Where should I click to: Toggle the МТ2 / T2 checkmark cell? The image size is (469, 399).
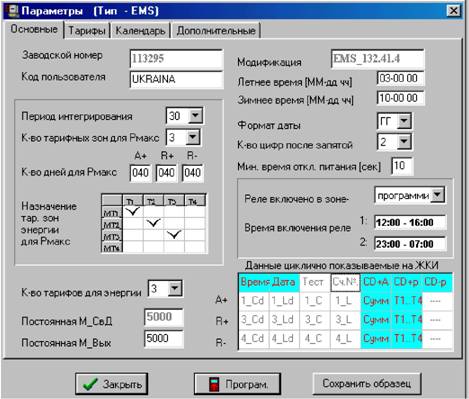pos(153,223)
